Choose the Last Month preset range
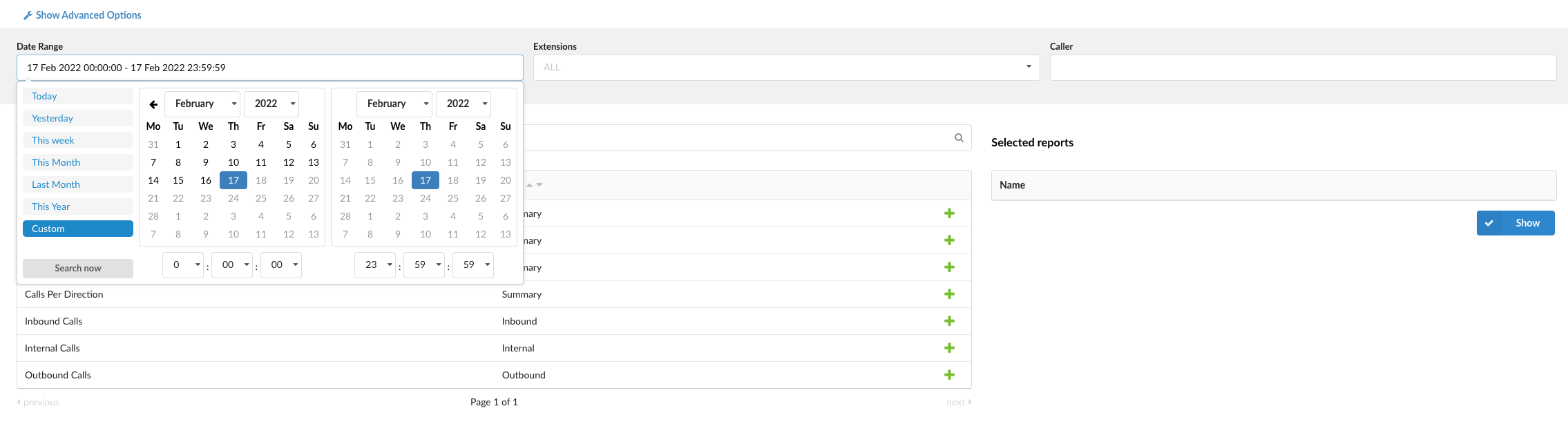 pos(78,184)
